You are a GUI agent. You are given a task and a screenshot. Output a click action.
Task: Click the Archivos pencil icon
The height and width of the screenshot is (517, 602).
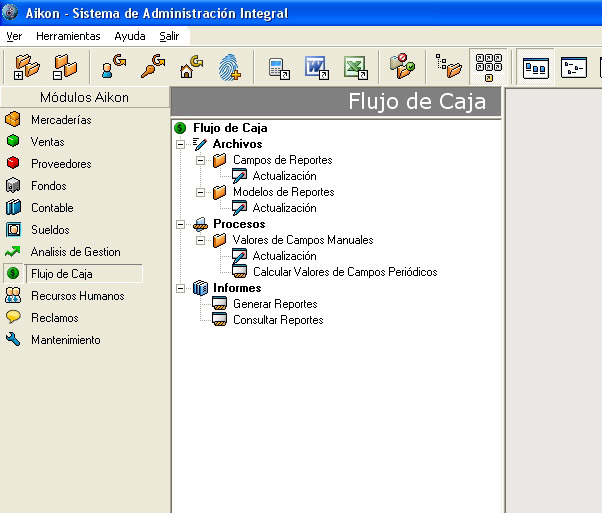coord(200,144)
